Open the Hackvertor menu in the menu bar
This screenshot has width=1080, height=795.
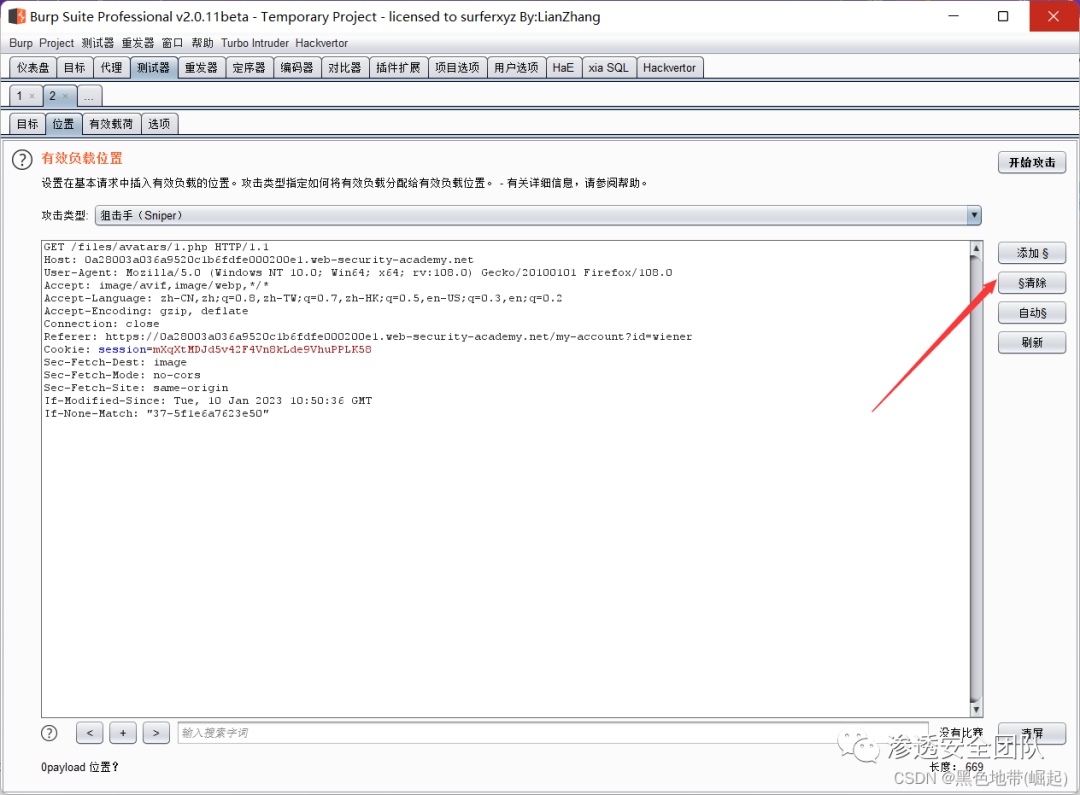click(x=322, y=43)
